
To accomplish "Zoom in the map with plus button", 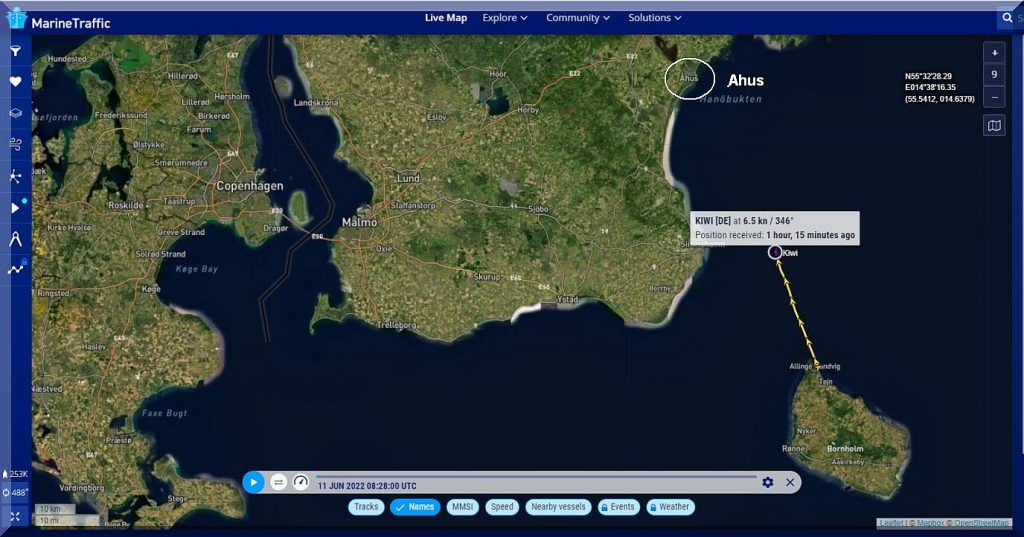I will 993,52.
